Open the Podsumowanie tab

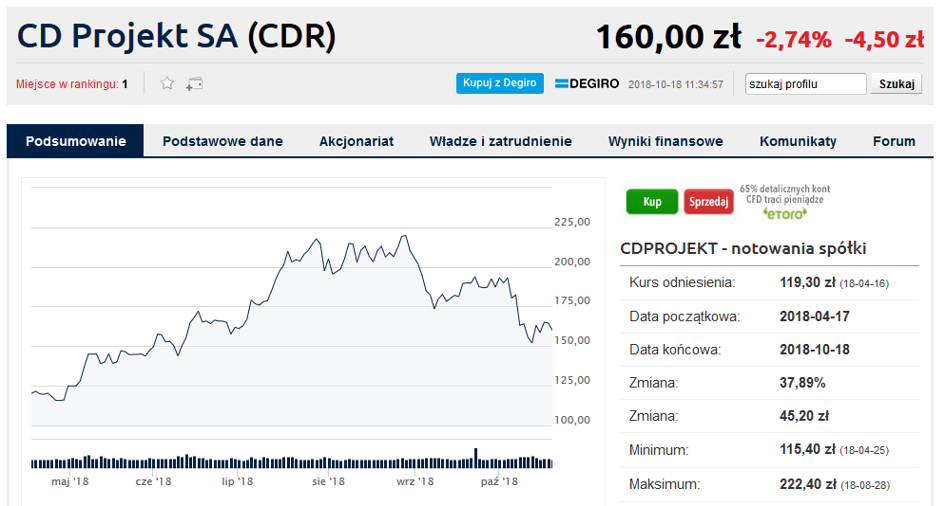coord(75,141)
